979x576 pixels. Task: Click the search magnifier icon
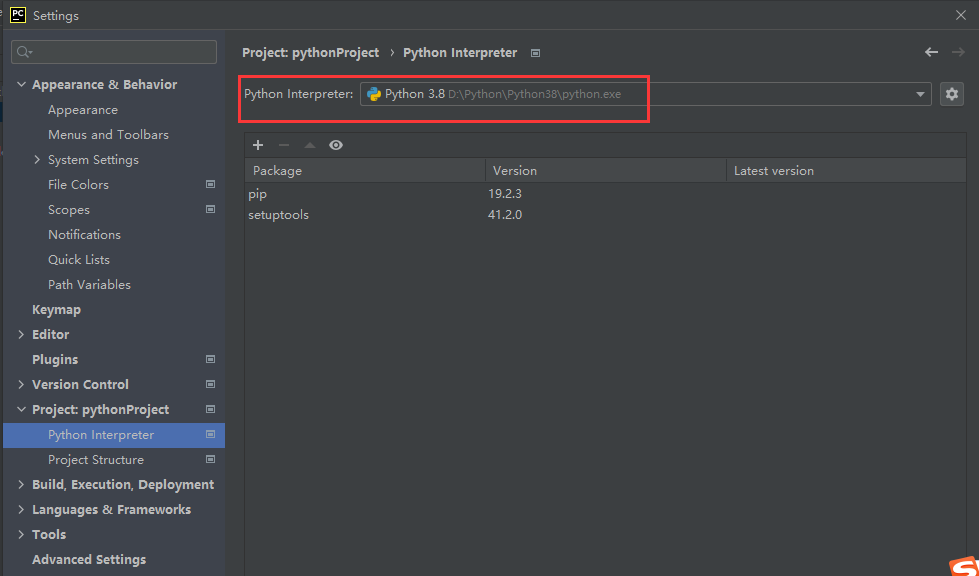[24, 52]
